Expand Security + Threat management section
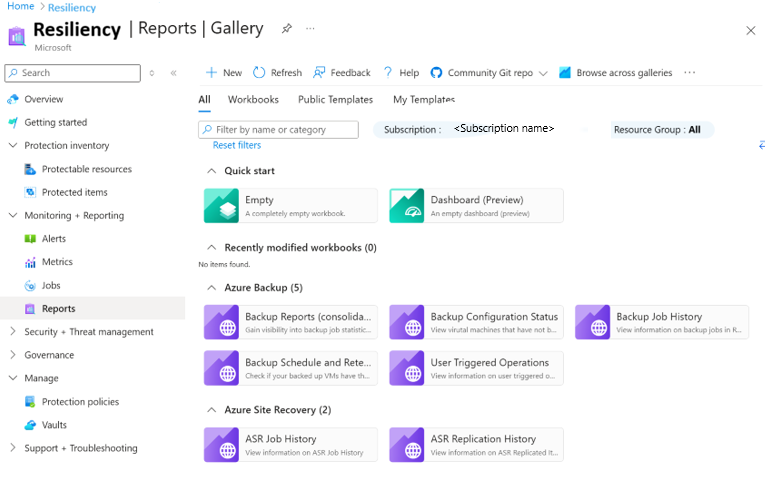Image resolution: width=765 pixels, height=492 pixels. tap(13, 331)
